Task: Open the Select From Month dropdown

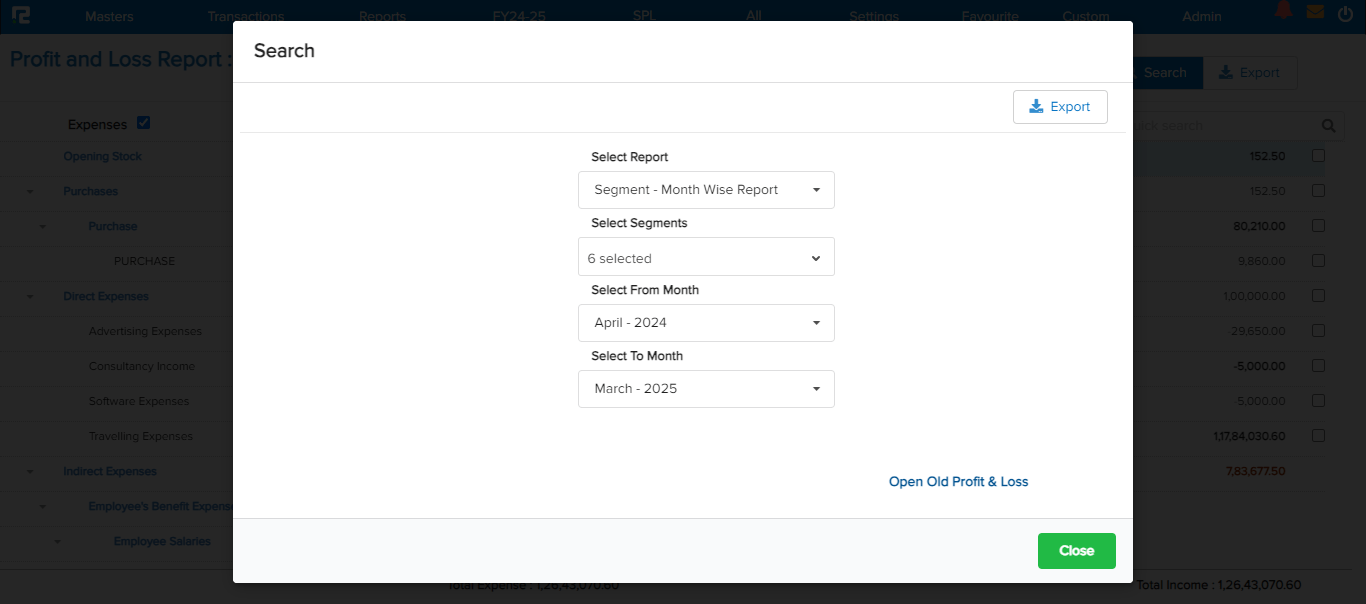Action: tap(706, 323)
